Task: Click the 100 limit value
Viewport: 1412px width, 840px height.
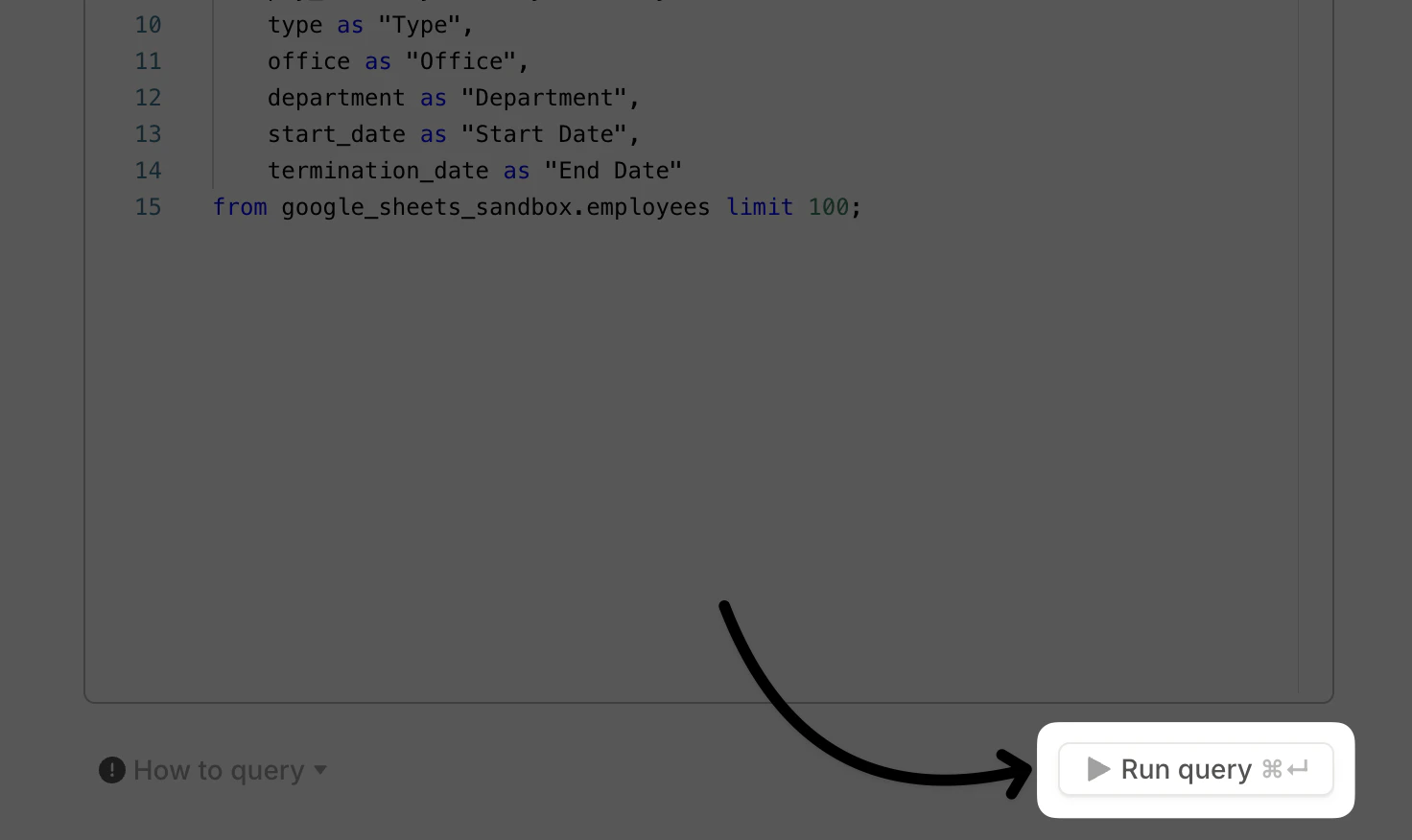Action: (x=829, y=206)
